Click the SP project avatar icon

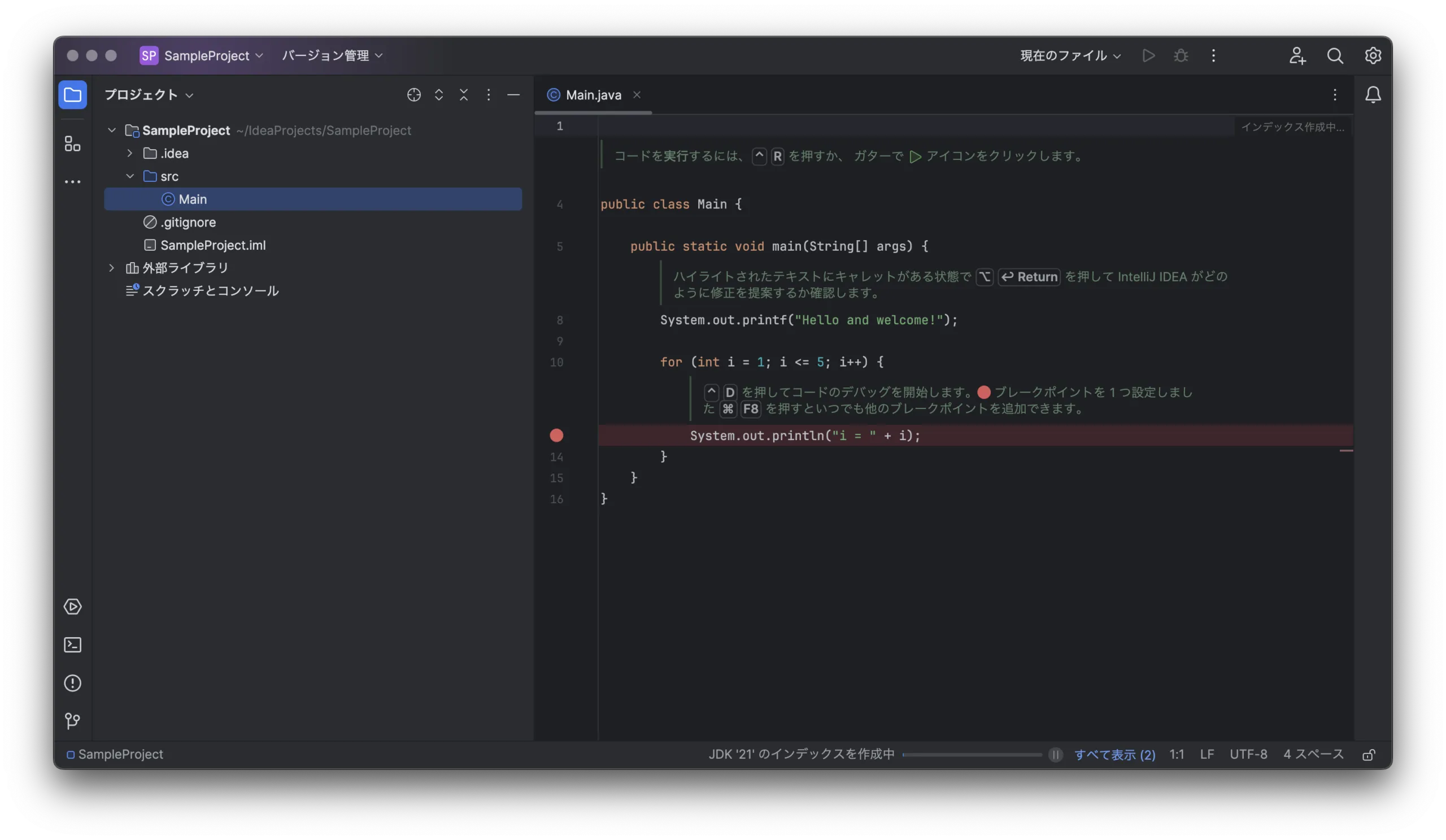(149, 56)
